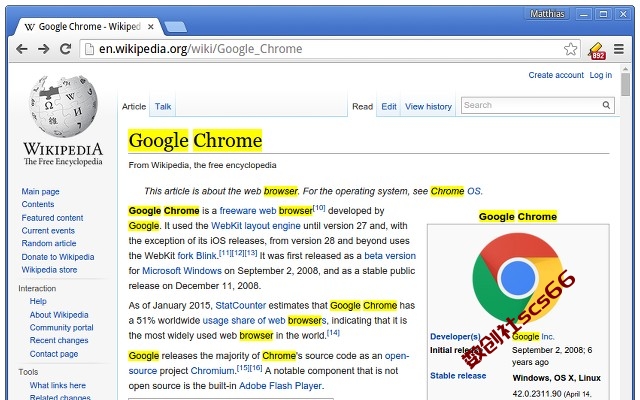The height and width of the screenshot is (400, 640).
Task: Click the Wikipedia globe logo
Action: 63,106
